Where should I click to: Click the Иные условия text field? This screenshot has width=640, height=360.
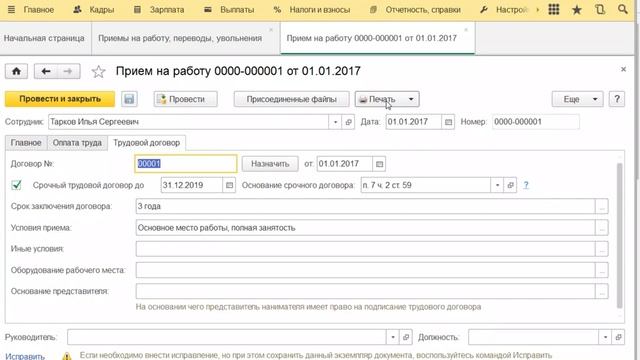[x=365, y=249]
